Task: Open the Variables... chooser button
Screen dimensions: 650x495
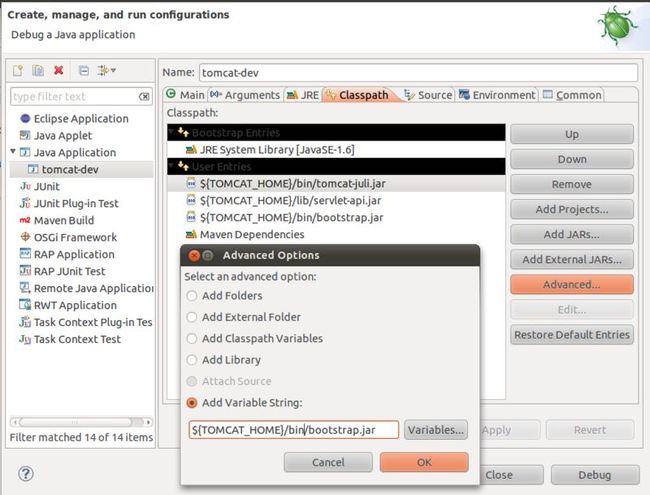Action: pyautogui.click(x=436, y=430)
